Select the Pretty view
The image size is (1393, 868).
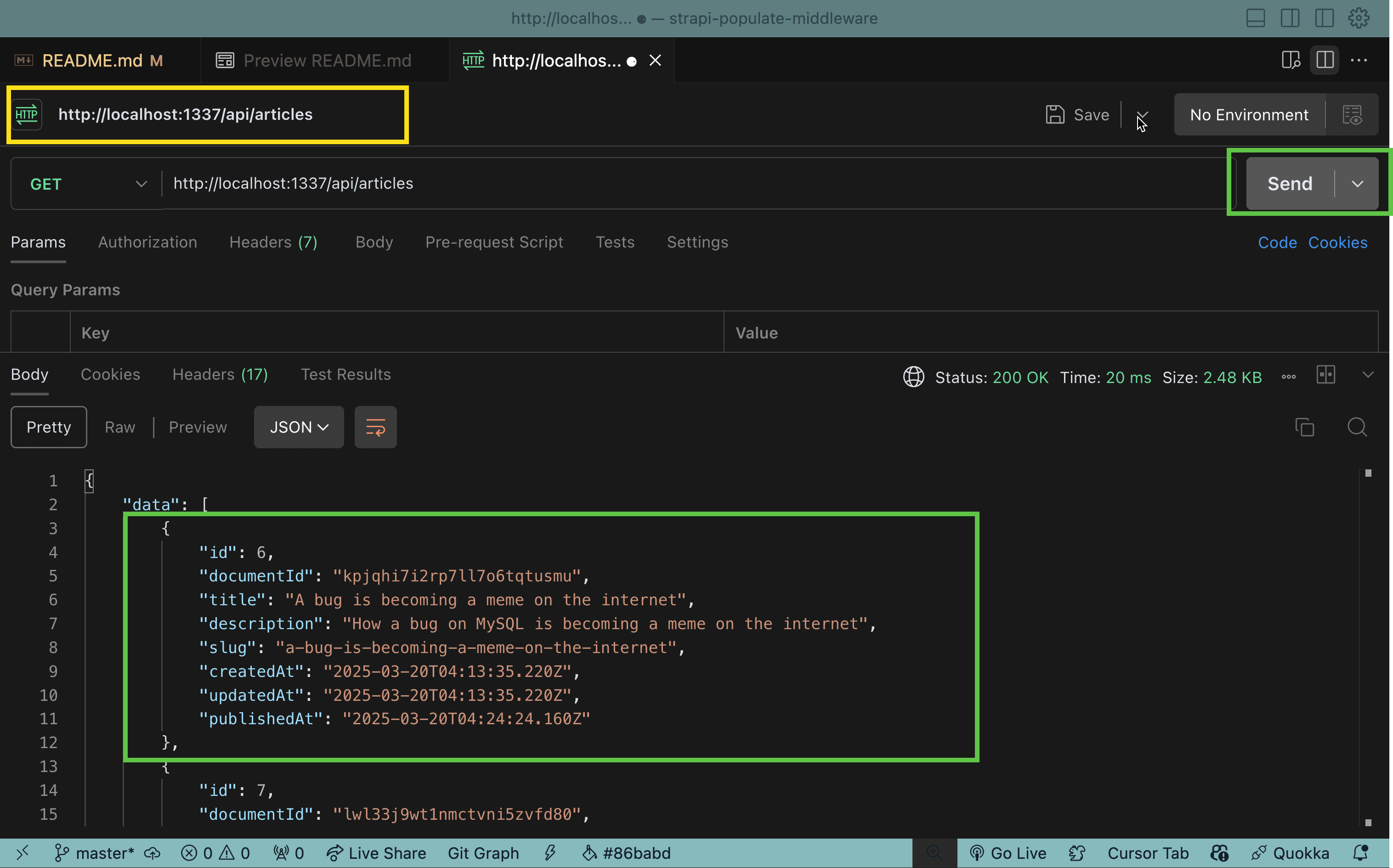coord(49,427)
